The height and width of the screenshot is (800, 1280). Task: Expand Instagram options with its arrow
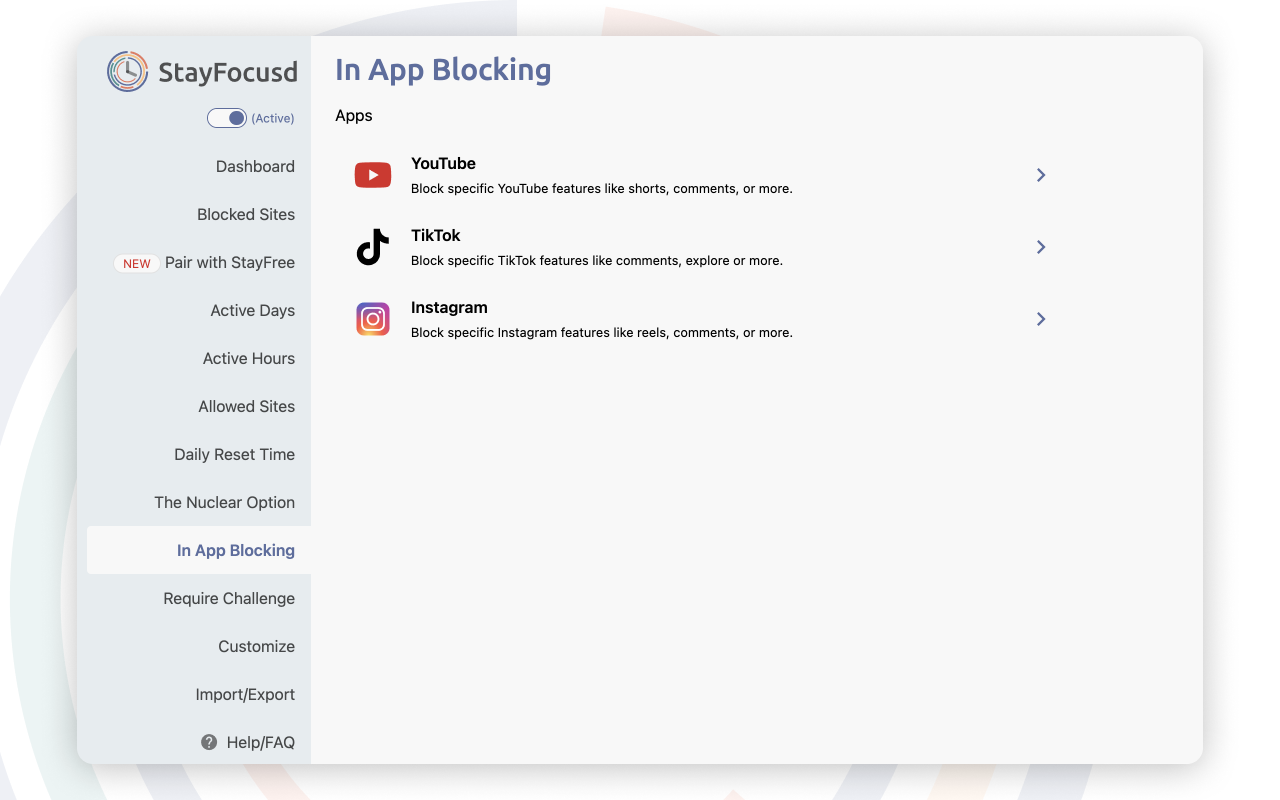(x=1040, y=319)
